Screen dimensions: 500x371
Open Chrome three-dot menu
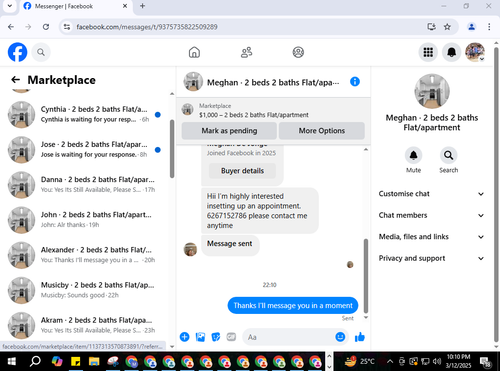click(489, 27)
